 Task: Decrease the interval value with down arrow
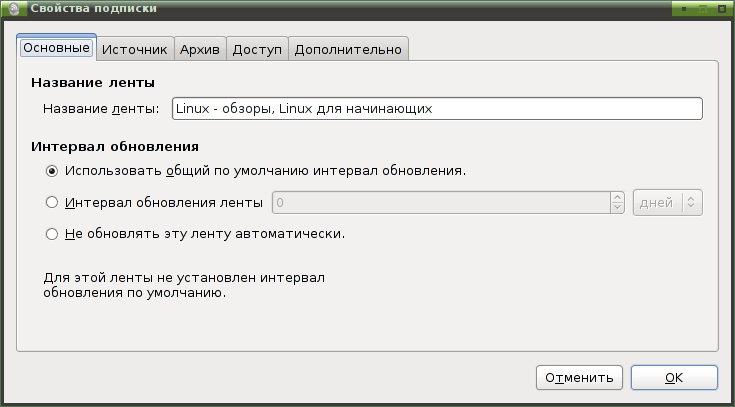617,208
